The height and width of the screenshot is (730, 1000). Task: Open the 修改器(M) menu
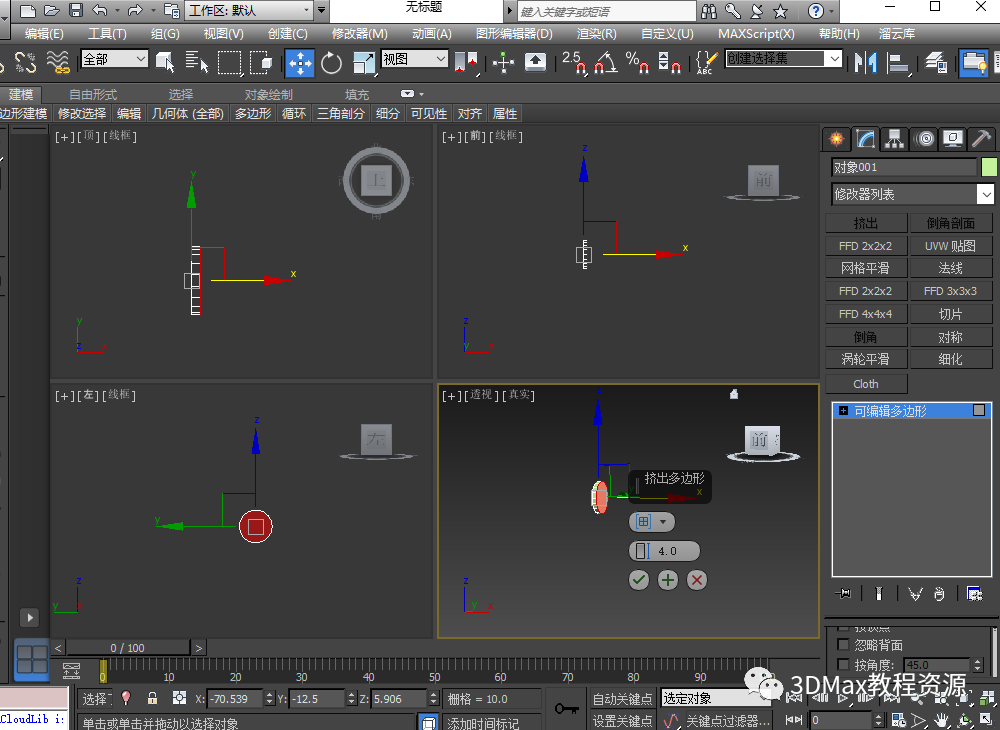(359, 34)
